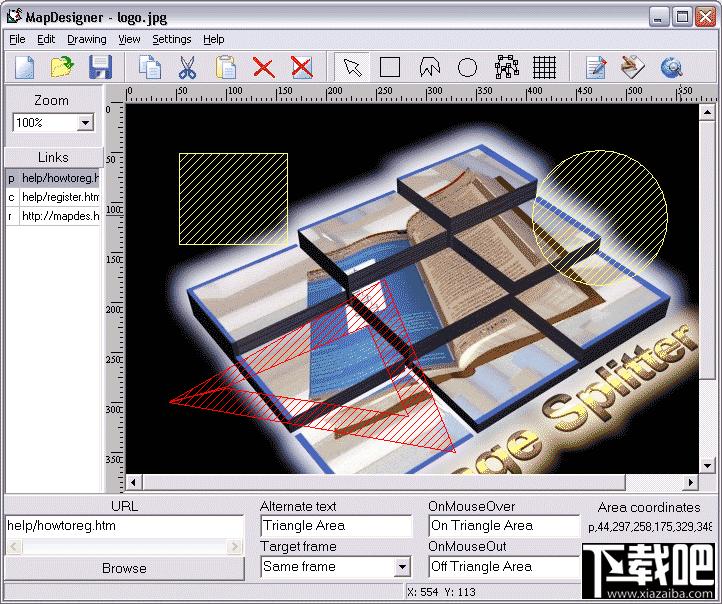Screen dimensions: 722x604
Task: Select the yellow rectangle hotspot area
Action: pyautogui.click(x=233, y=199)
